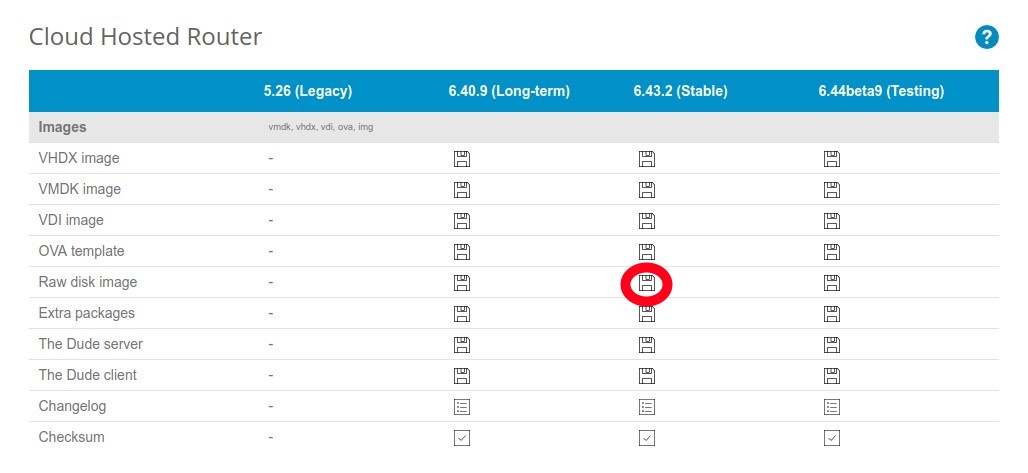View the Changelog for 6.44beta9 Testing
The height and width of the screenshot is (473, 1028).
(x=831, y=407)
